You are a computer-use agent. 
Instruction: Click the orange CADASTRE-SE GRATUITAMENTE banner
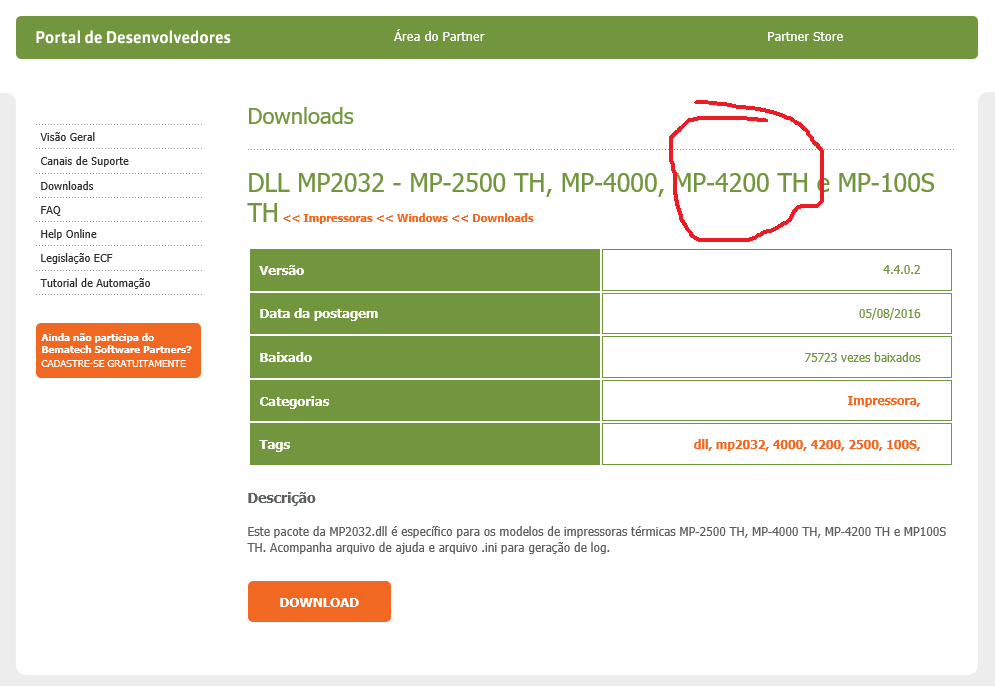point(119,350)
